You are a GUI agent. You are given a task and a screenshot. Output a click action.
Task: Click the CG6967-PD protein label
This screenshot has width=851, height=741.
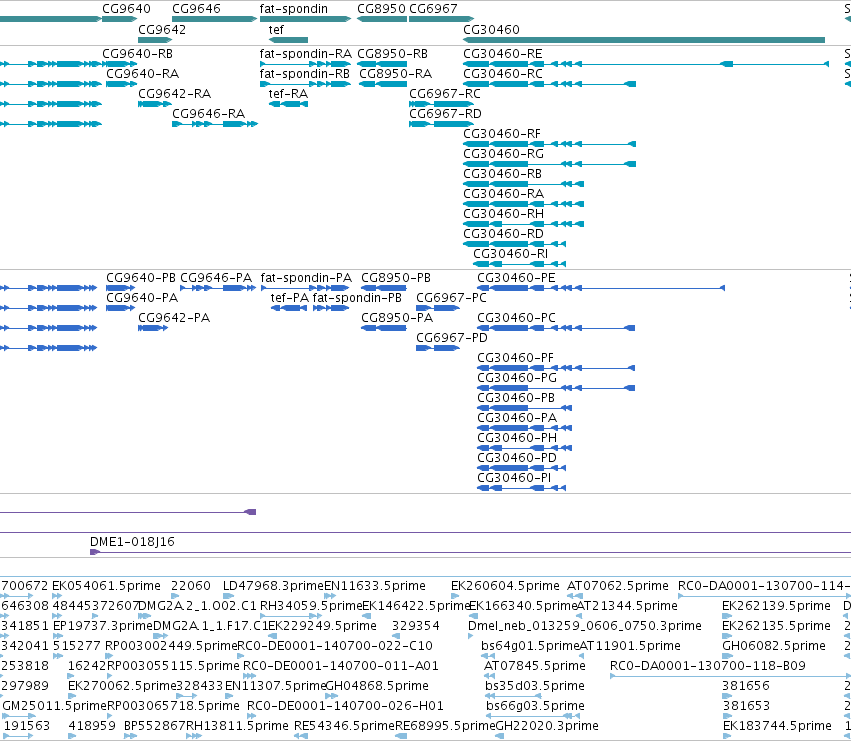(x=452, y=338)
